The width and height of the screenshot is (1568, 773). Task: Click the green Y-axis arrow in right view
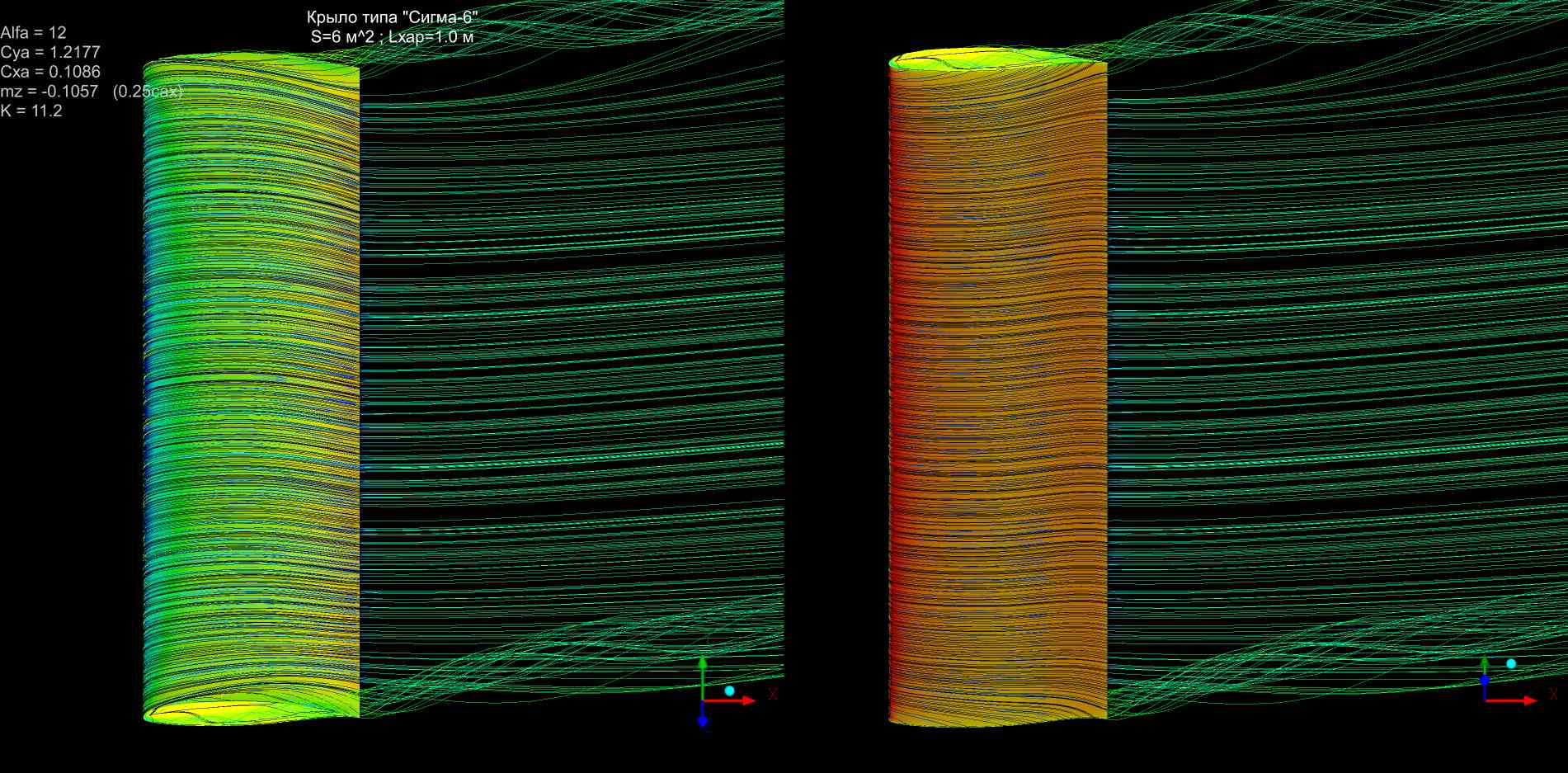click(x=1485, y=665)
